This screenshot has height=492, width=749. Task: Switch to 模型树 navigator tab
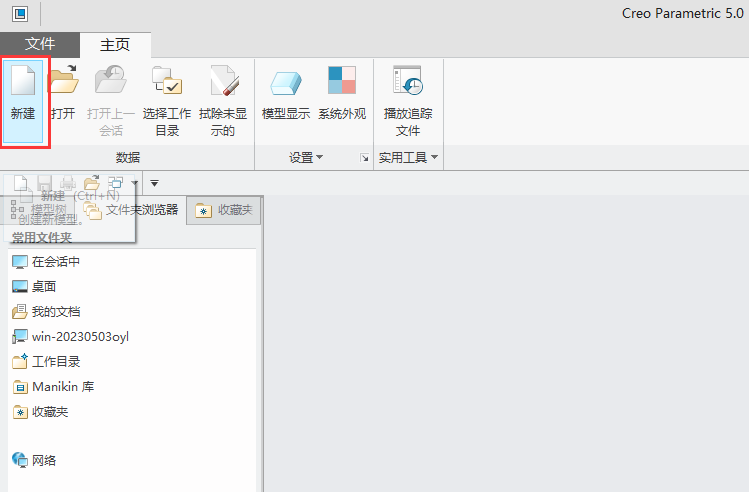point(39,210)
